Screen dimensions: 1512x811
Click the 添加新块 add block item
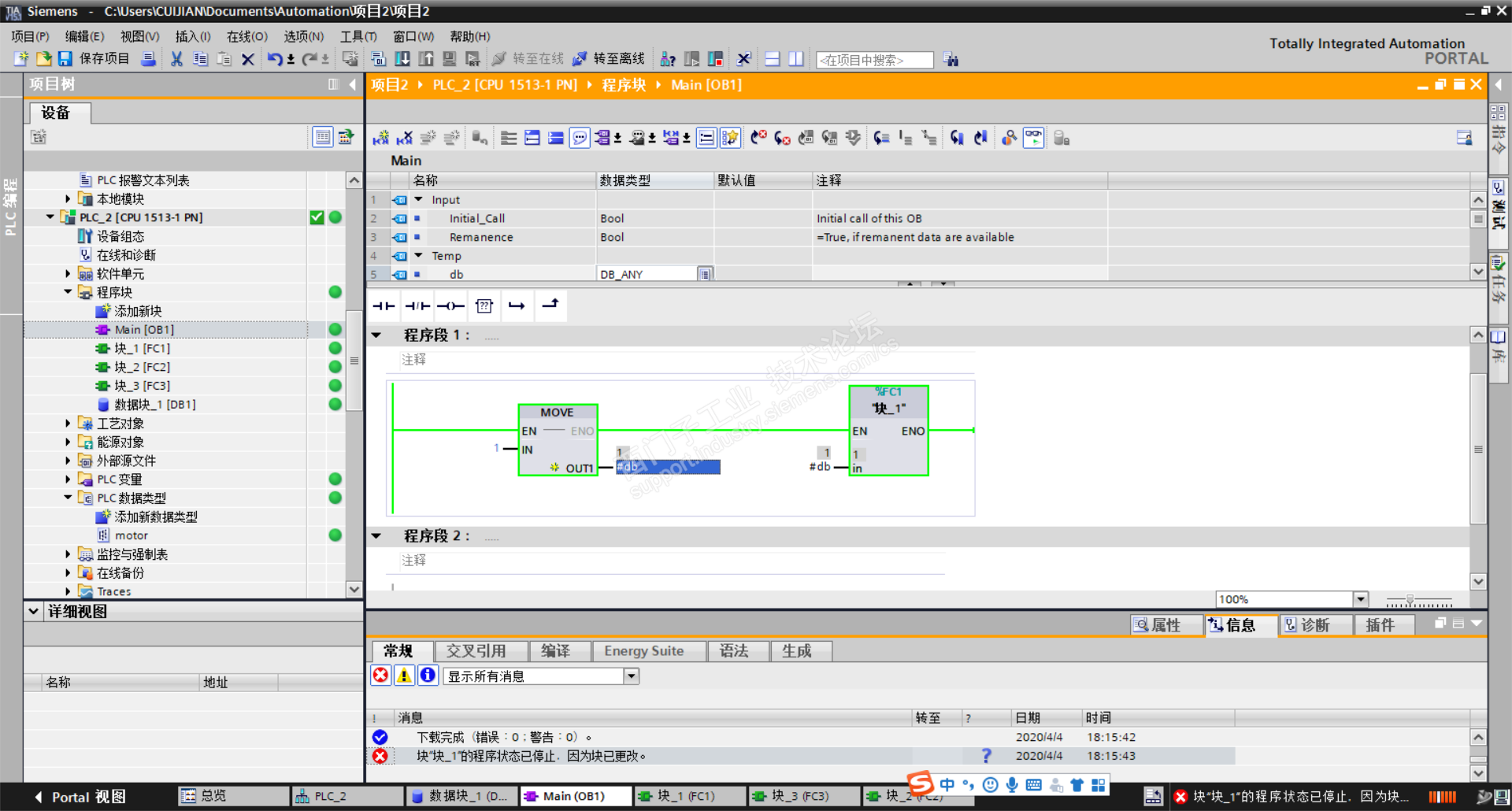[x=138, y=311]
